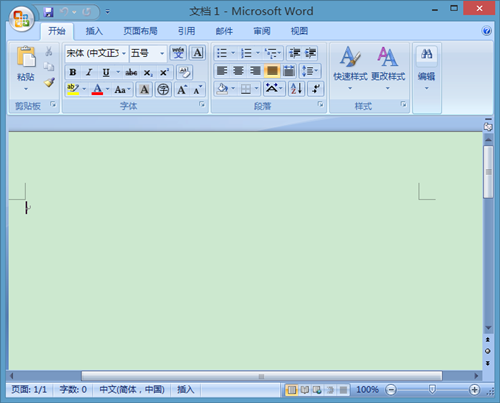Click the Cut scissors icon

(x=49, y=51)
